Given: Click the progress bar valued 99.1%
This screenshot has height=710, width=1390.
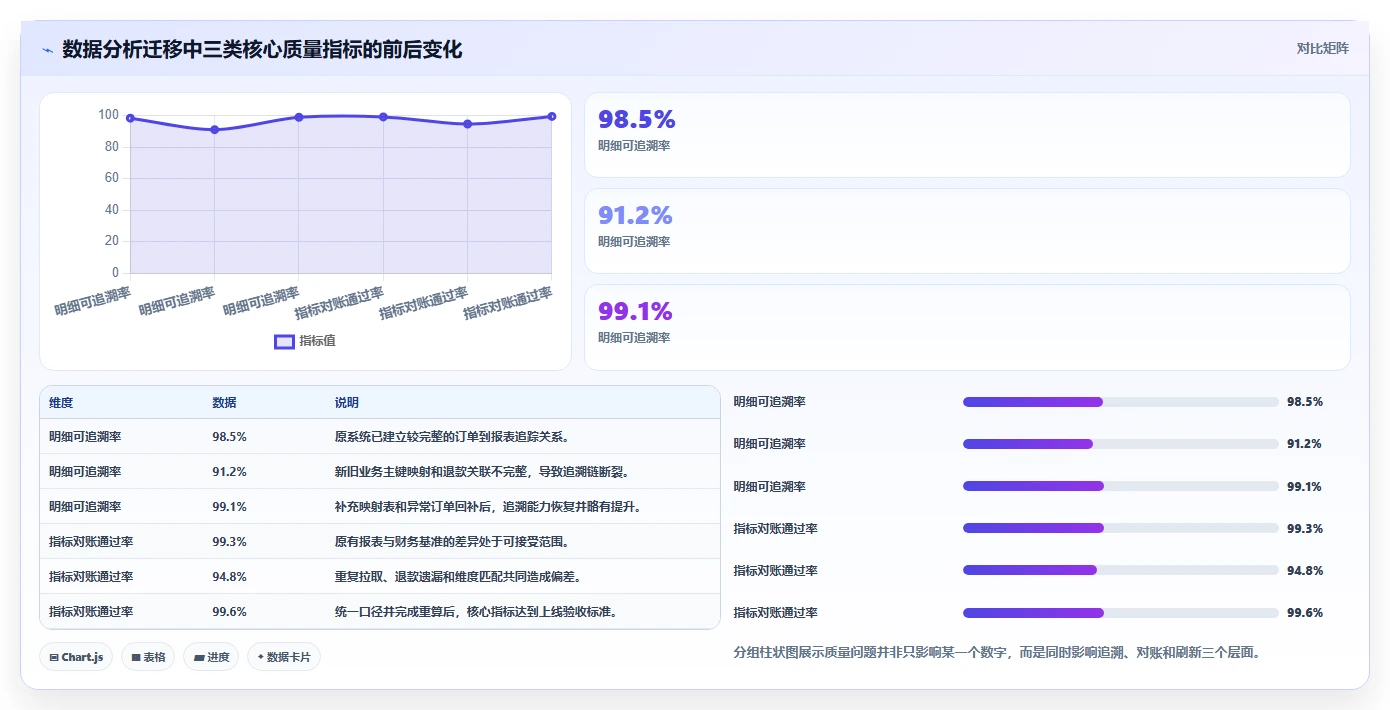Looking at the screenshot, I should click(1120, 486).
